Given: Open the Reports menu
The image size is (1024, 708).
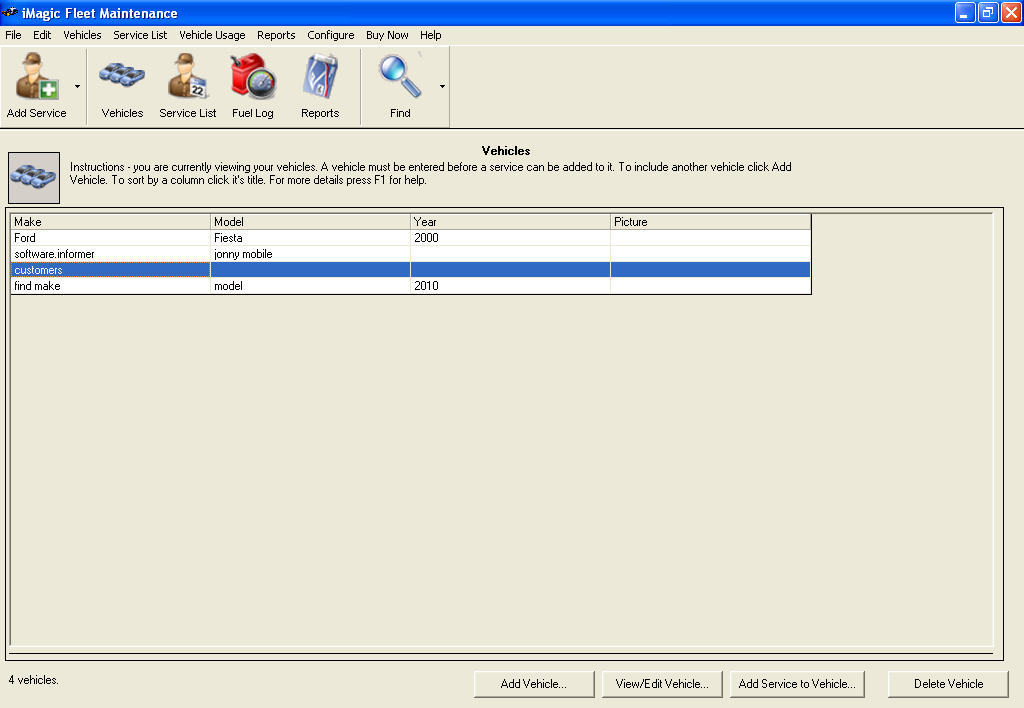Looking at the screenshot, I should (x=276, y=35).
